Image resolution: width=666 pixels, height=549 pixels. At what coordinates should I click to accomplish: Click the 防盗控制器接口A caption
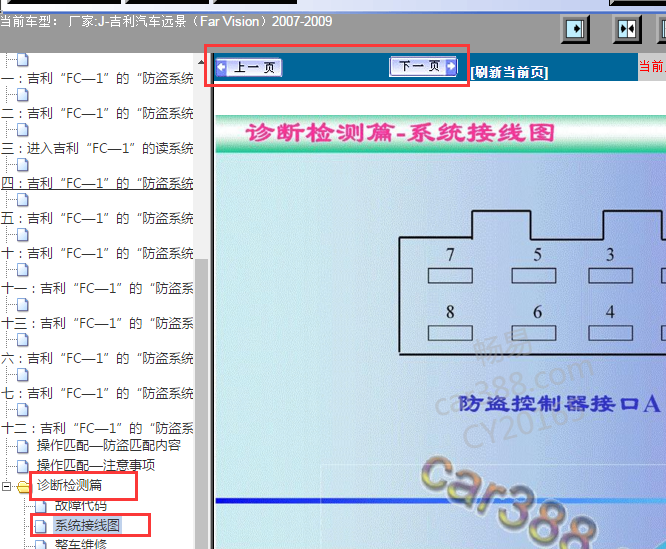pos(560,404)
